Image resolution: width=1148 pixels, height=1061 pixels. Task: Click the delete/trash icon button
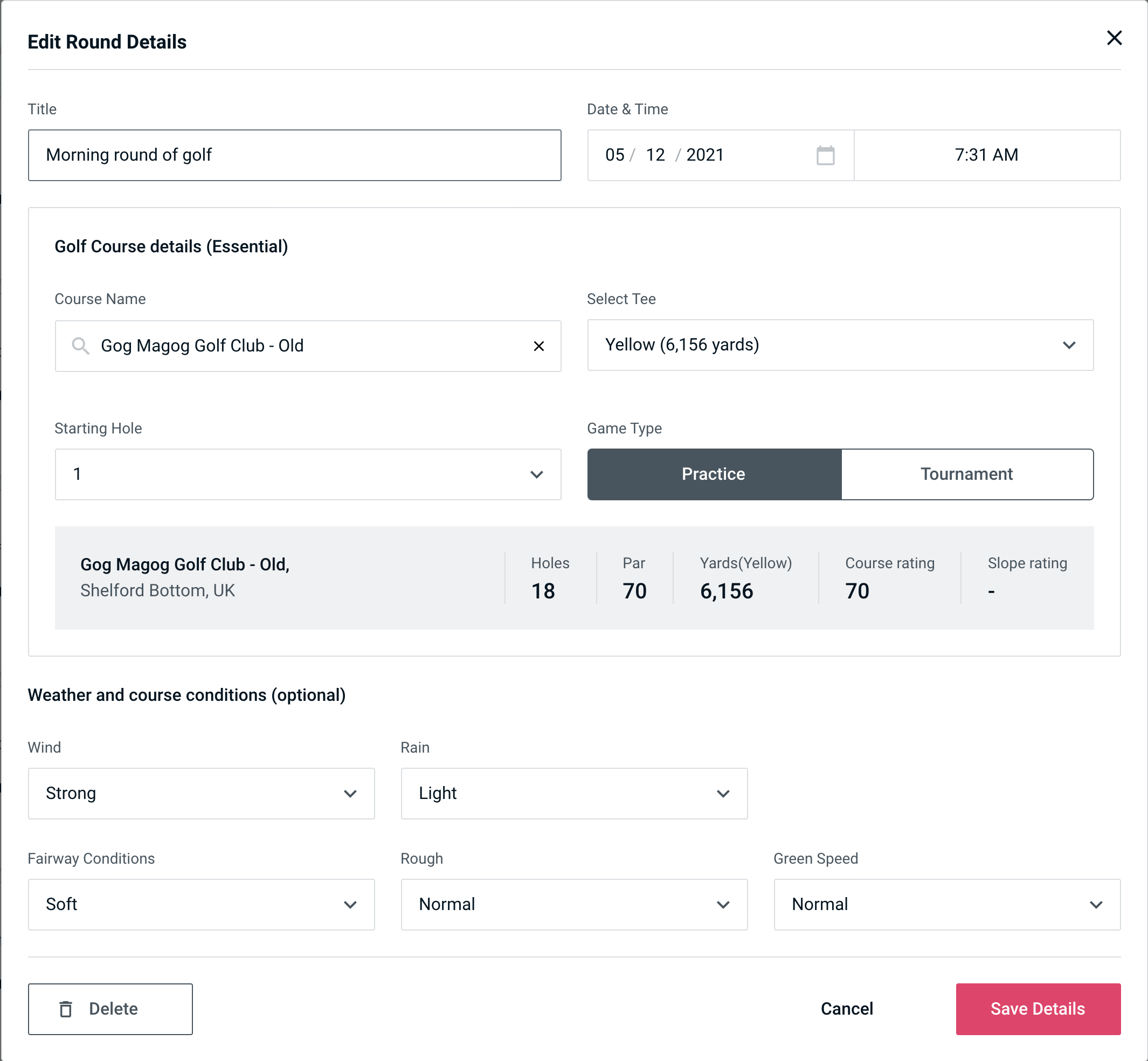tap(68, 1009)
